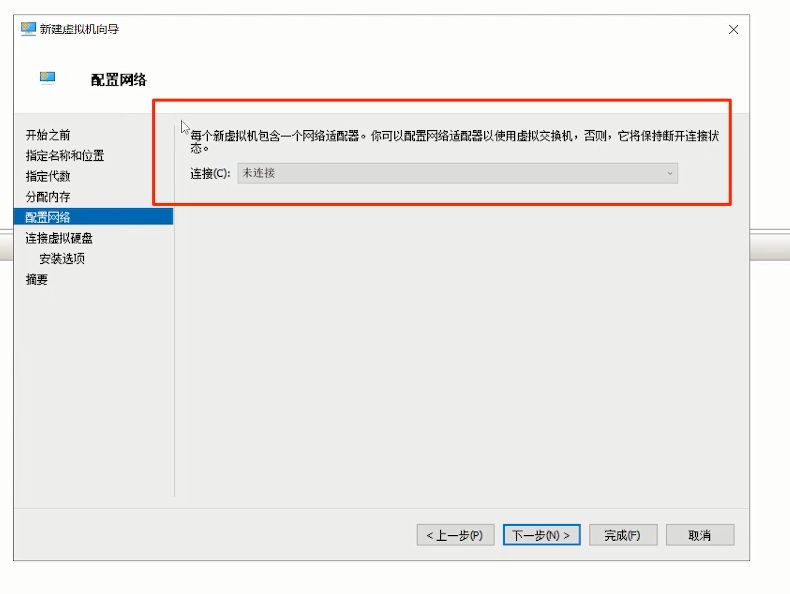Click the 上一步(P) button
The height and width of the screenshot is (594, 790).
tap(455, 535)
